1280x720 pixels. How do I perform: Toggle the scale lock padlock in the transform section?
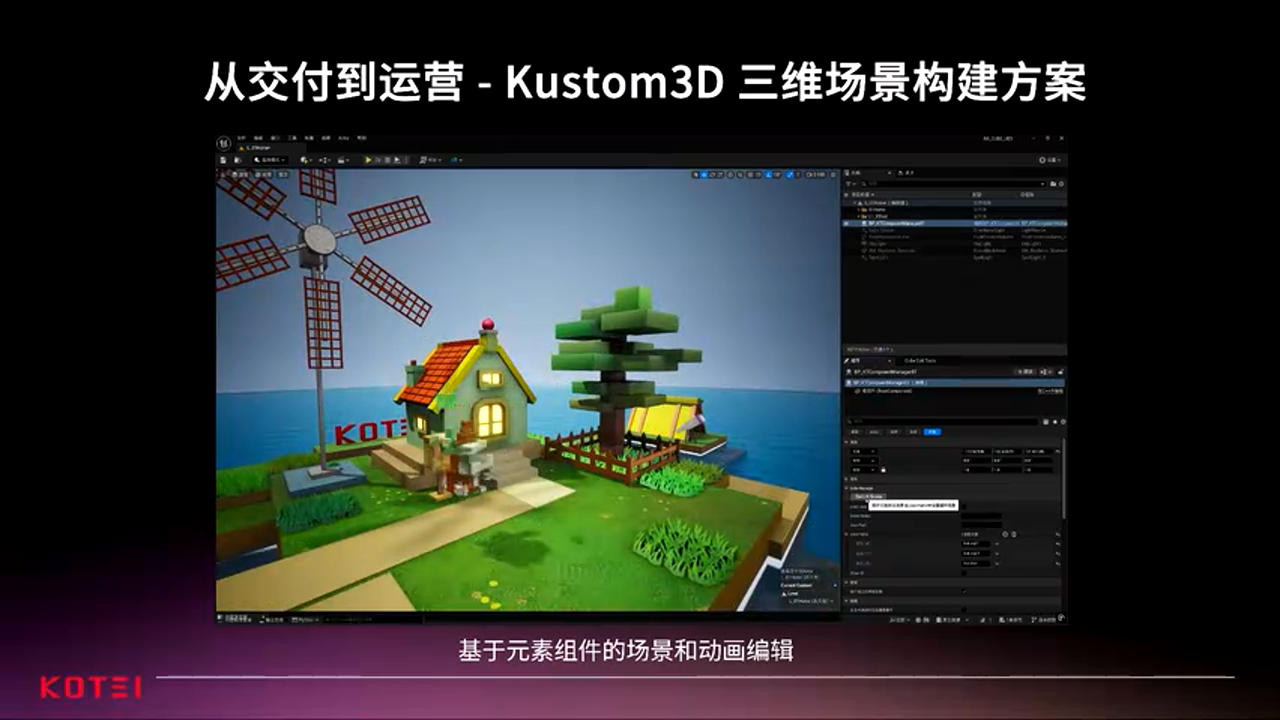click(883, 470)
